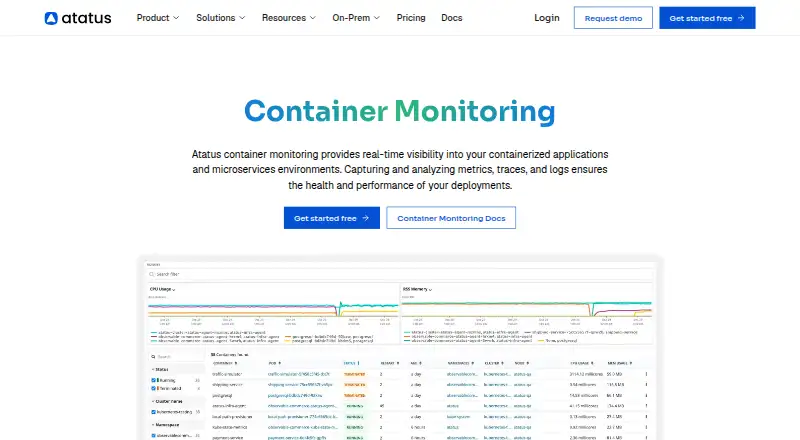This screenshot has width=800, height=440.
Task: Click the Atatus container monitoring description paragraph
Action: tap(400, 169)
